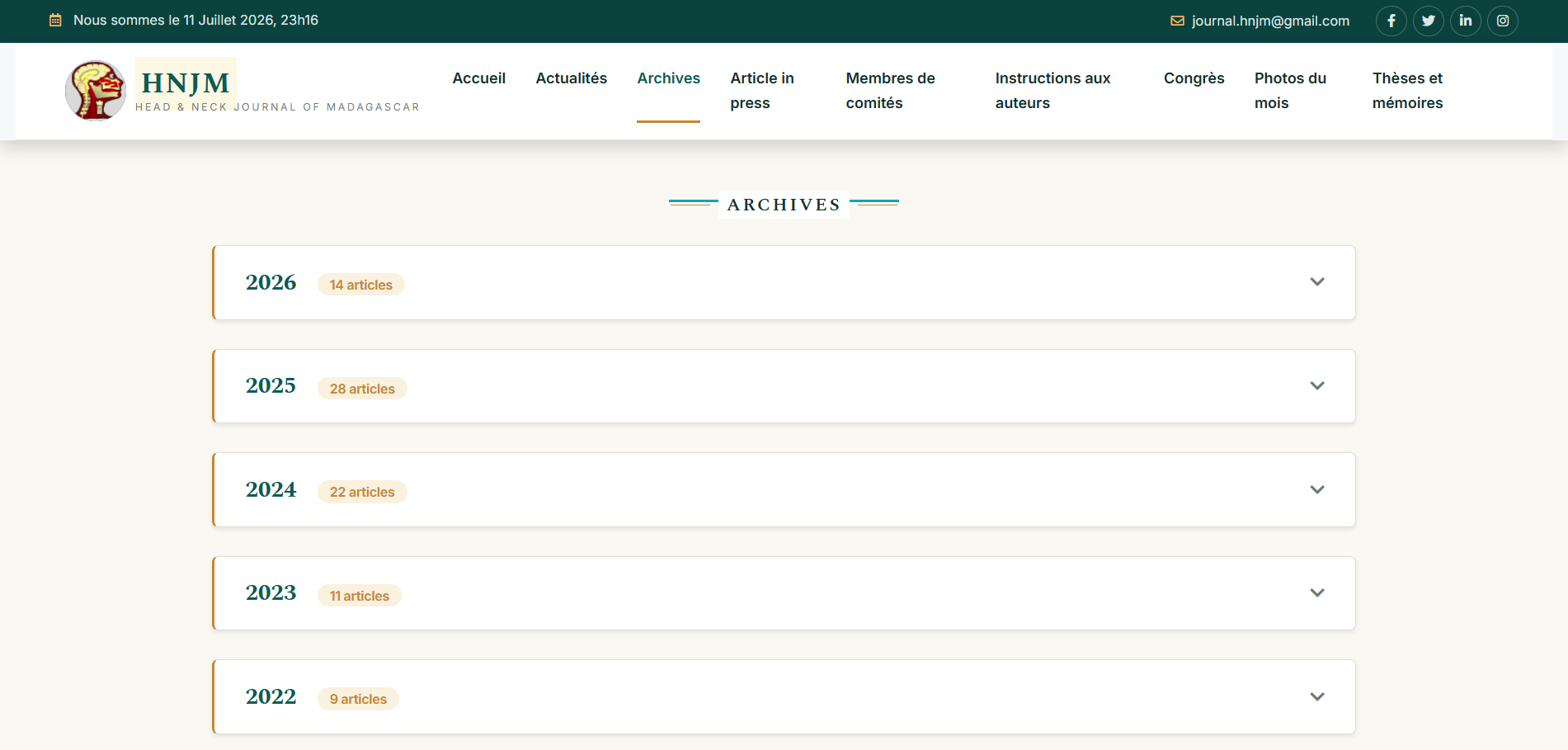Click the HNJM site title
The width and height of the screenshot is (1568, 750).
pos(186,83)
